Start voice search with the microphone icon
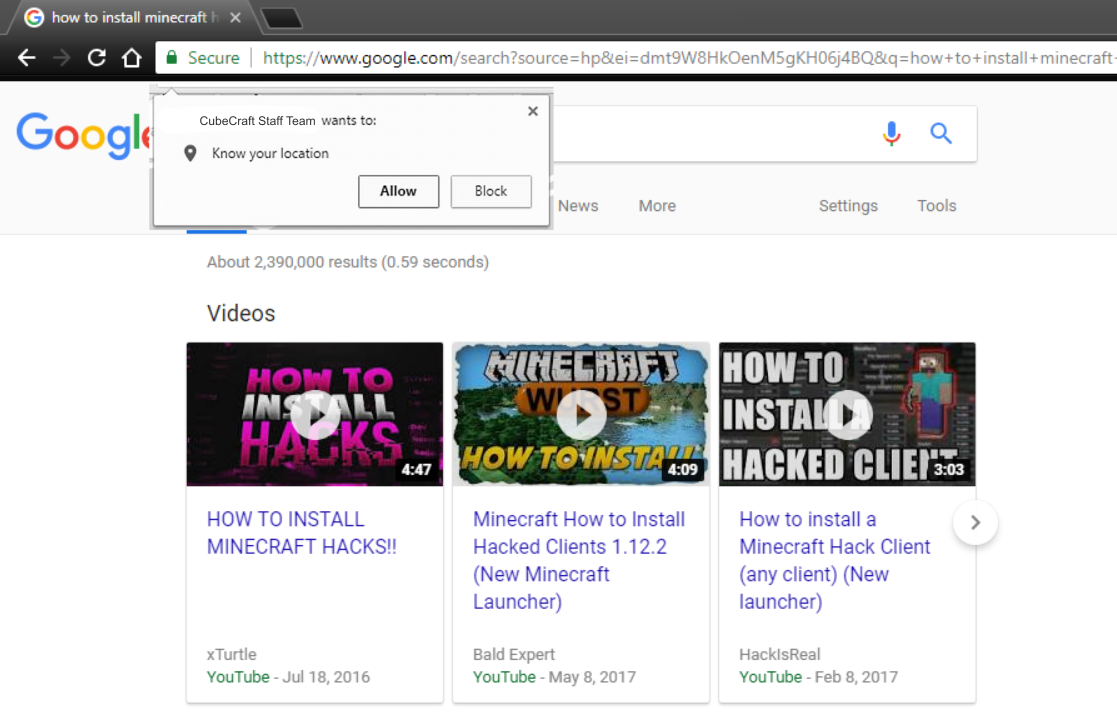This screenshot has height=713, width=1117. [x=891, y=133]
